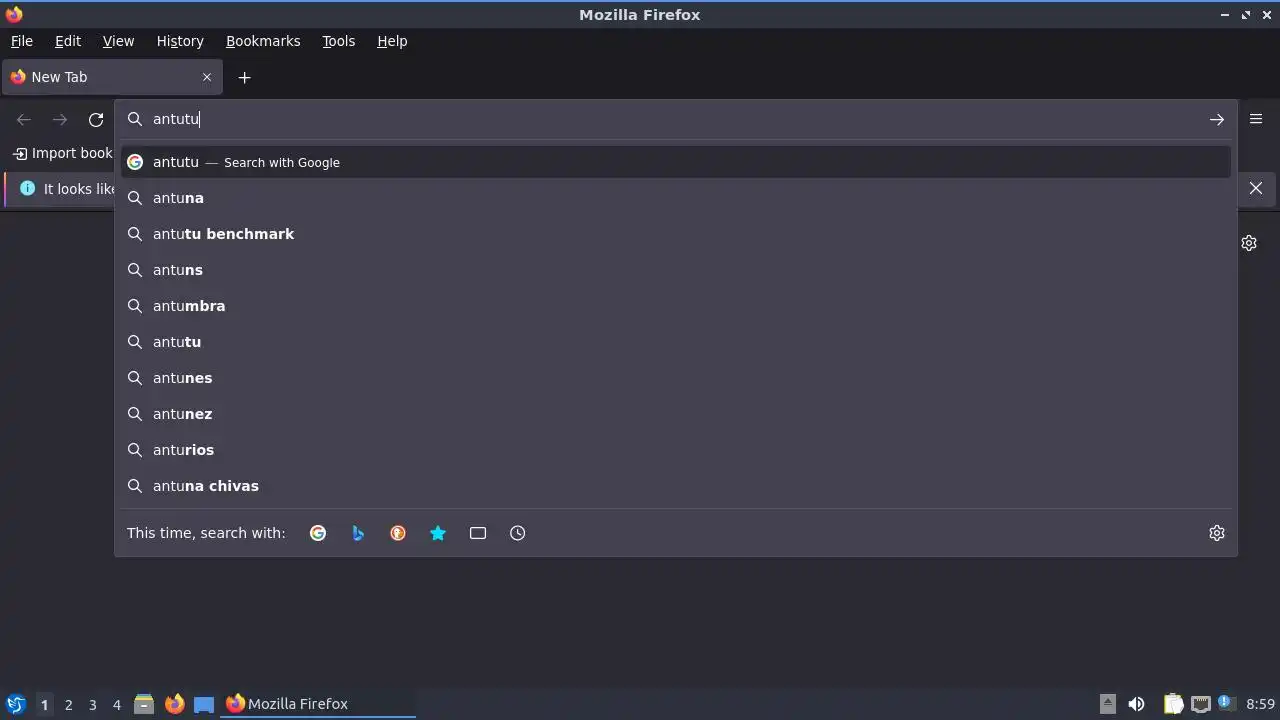1280x720 pixels.
Task: Open a new tab with plus button
Action: coord(244,77)
